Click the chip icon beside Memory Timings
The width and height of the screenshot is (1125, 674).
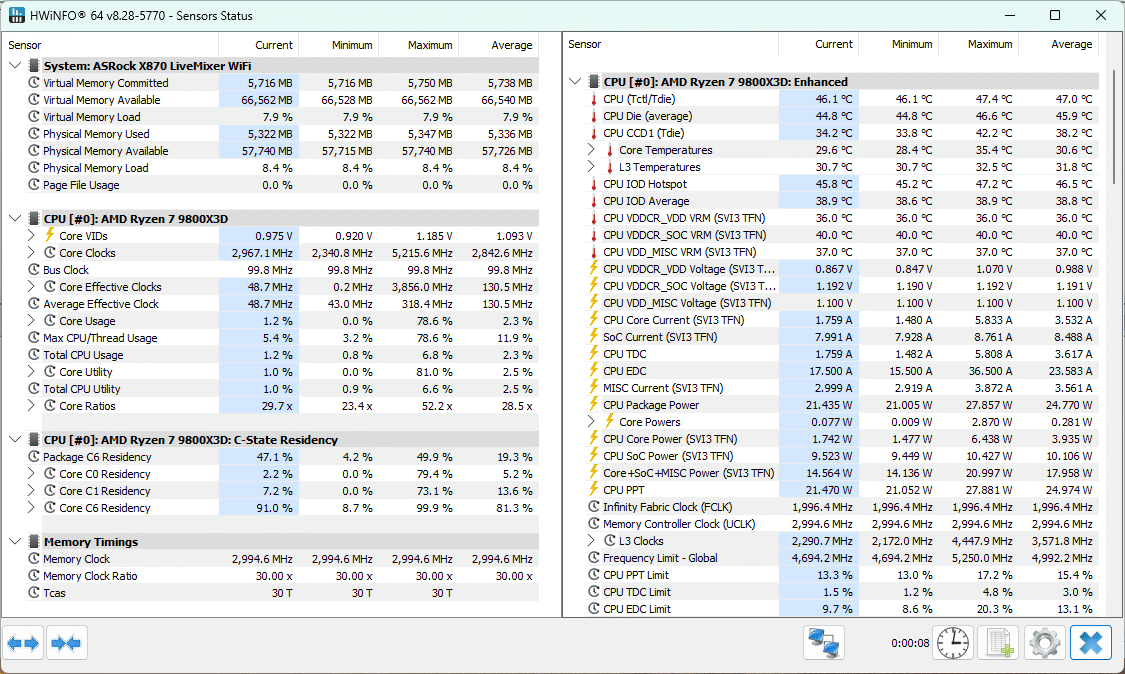pyautogui.click(x=34, y=541)
